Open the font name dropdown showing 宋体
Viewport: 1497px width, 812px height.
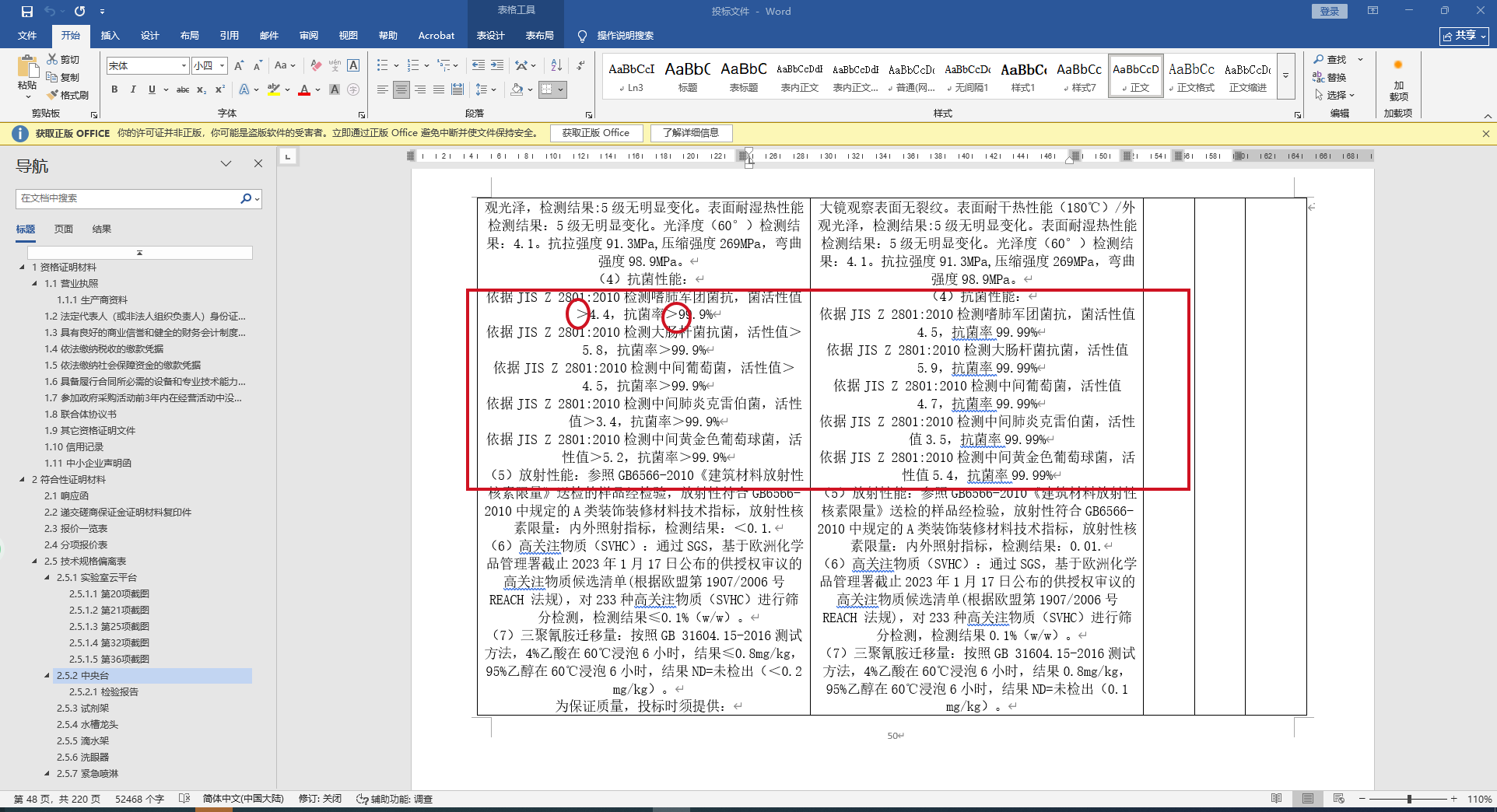tap(148, 66)
